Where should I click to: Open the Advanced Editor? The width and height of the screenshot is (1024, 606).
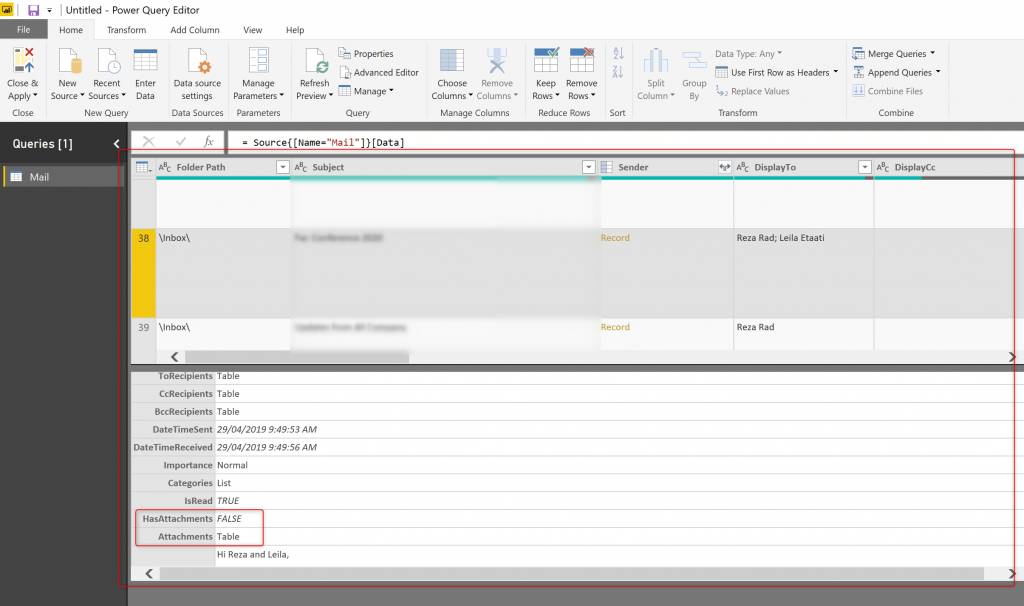(379, 72)
